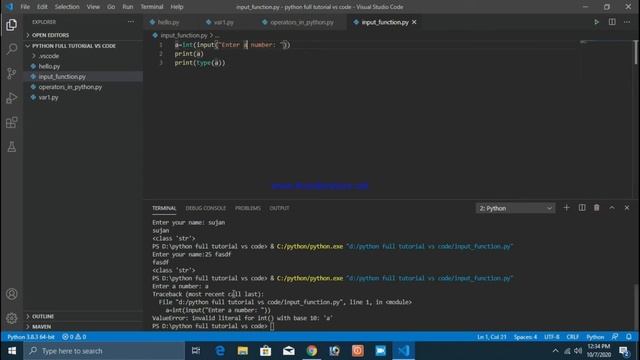Close the input_function.py tab
The height and width of the screenshot is (360, 640).
(x=414, y=22)
